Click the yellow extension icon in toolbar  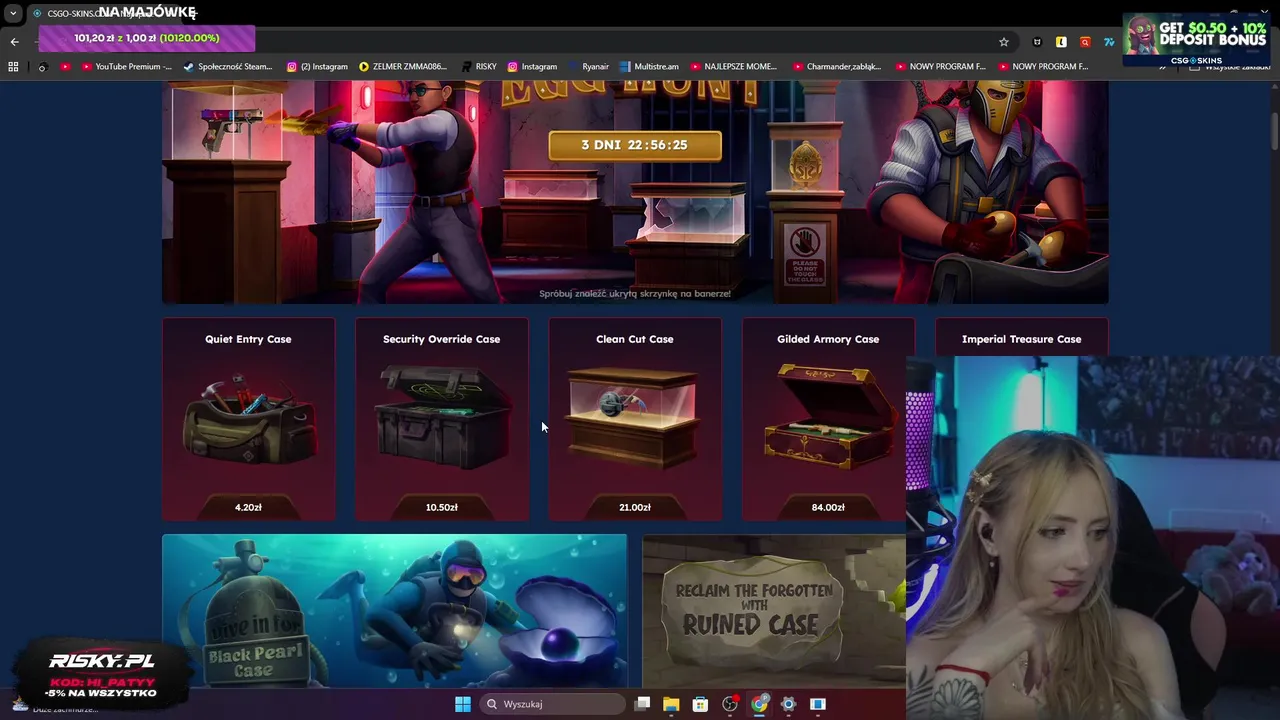click(1061, 42)
